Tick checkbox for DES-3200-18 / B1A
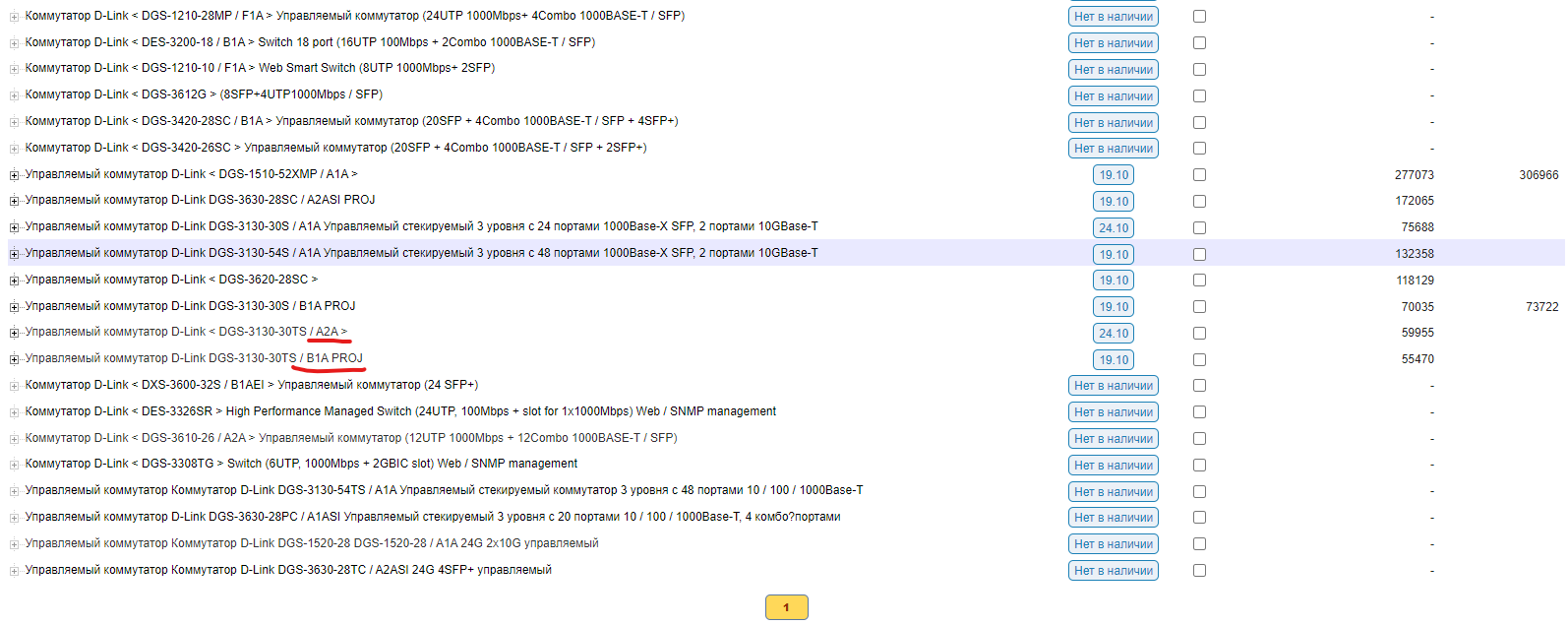This screenshot has width=1568, height=625. [1199, 43]
